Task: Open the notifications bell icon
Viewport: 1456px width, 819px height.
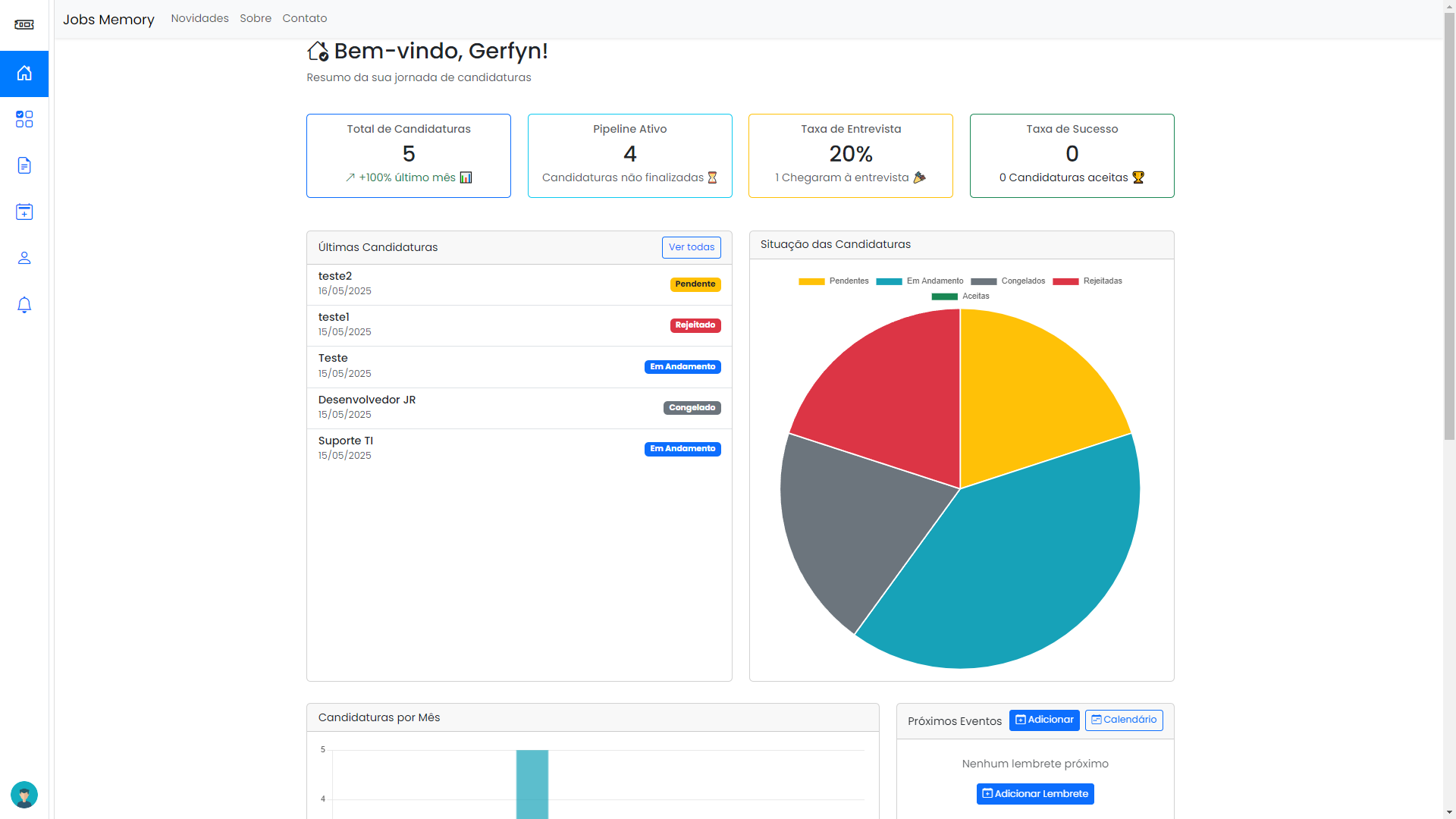Action: (24, 305)
